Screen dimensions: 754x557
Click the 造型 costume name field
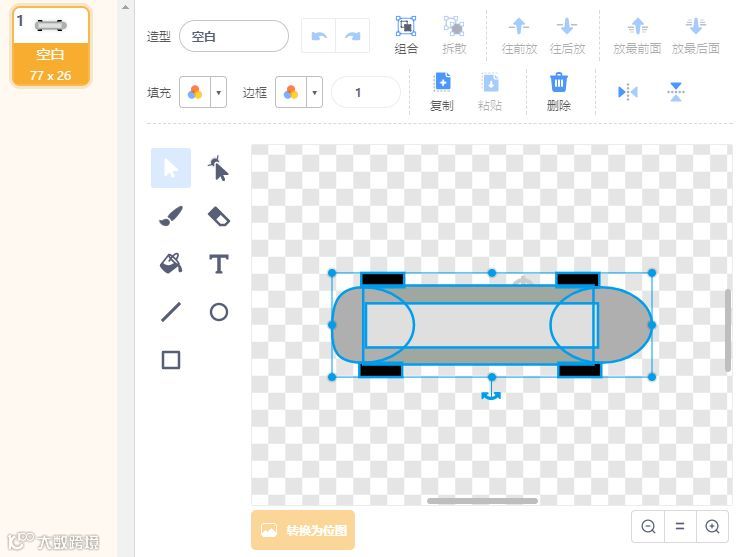tap(234, 36)
